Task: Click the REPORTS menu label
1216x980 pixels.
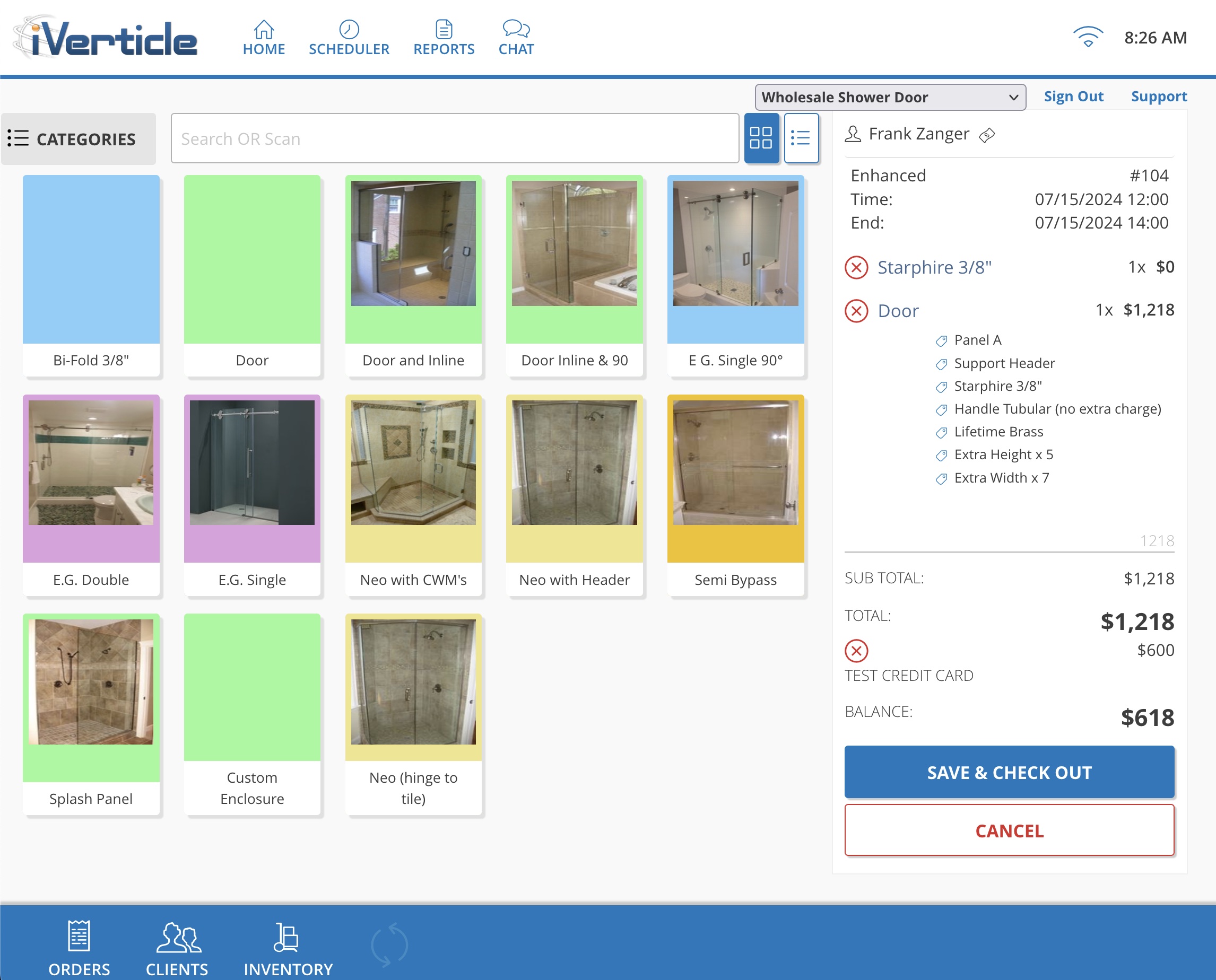Action: (x=444, y=49)
